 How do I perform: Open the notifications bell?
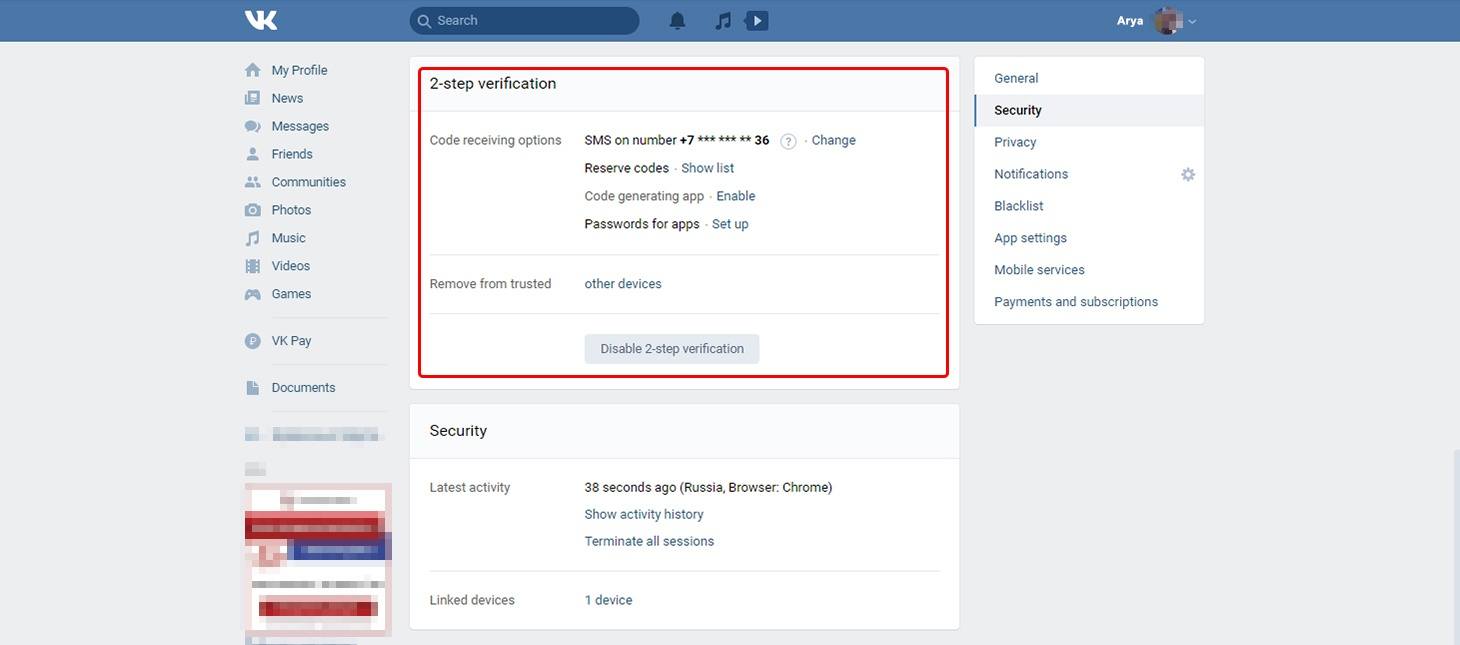677,20
